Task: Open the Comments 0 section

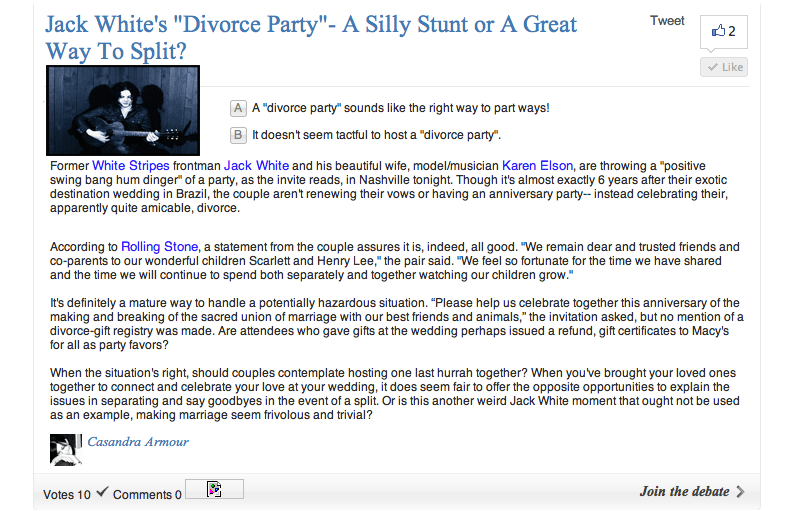Action: click(147, 494)
